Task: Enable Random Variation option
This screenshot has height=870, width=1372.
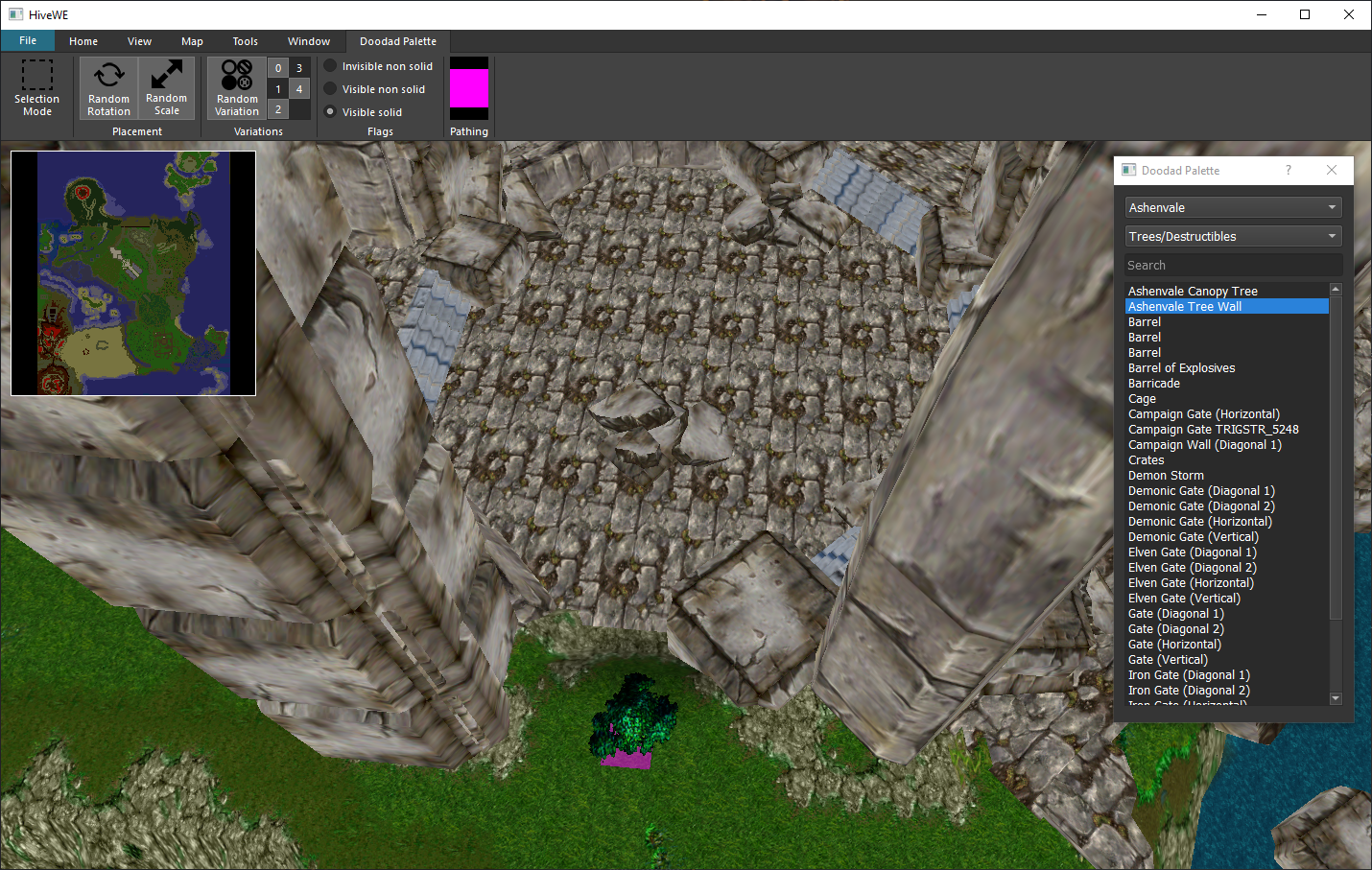Action: 237,88
